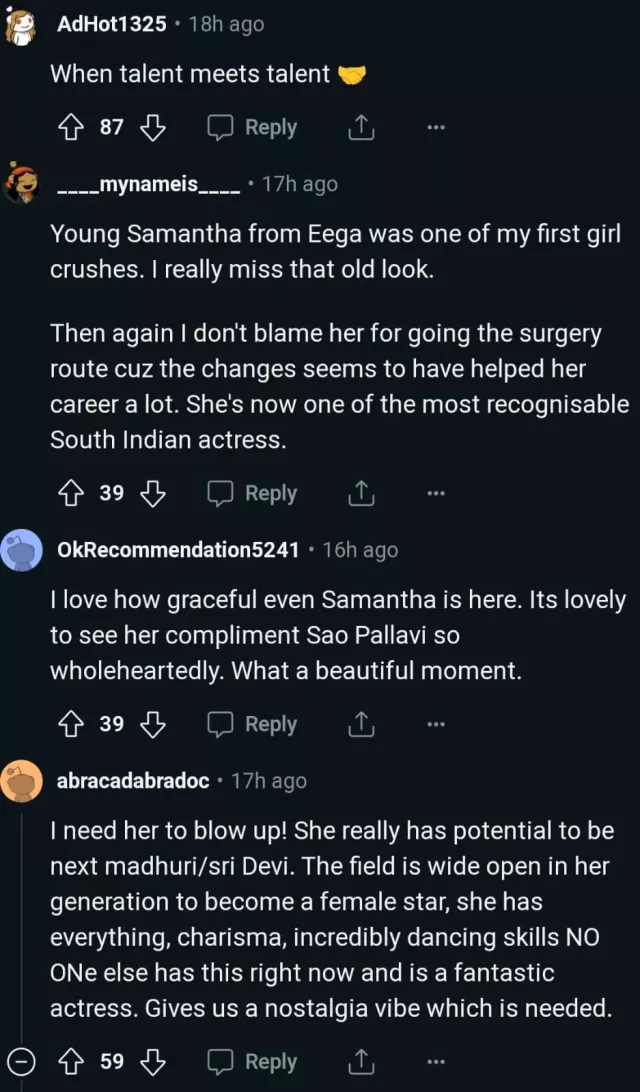
Task: Tap abracadabradoc's avatar picture
Action: (21, 781)
